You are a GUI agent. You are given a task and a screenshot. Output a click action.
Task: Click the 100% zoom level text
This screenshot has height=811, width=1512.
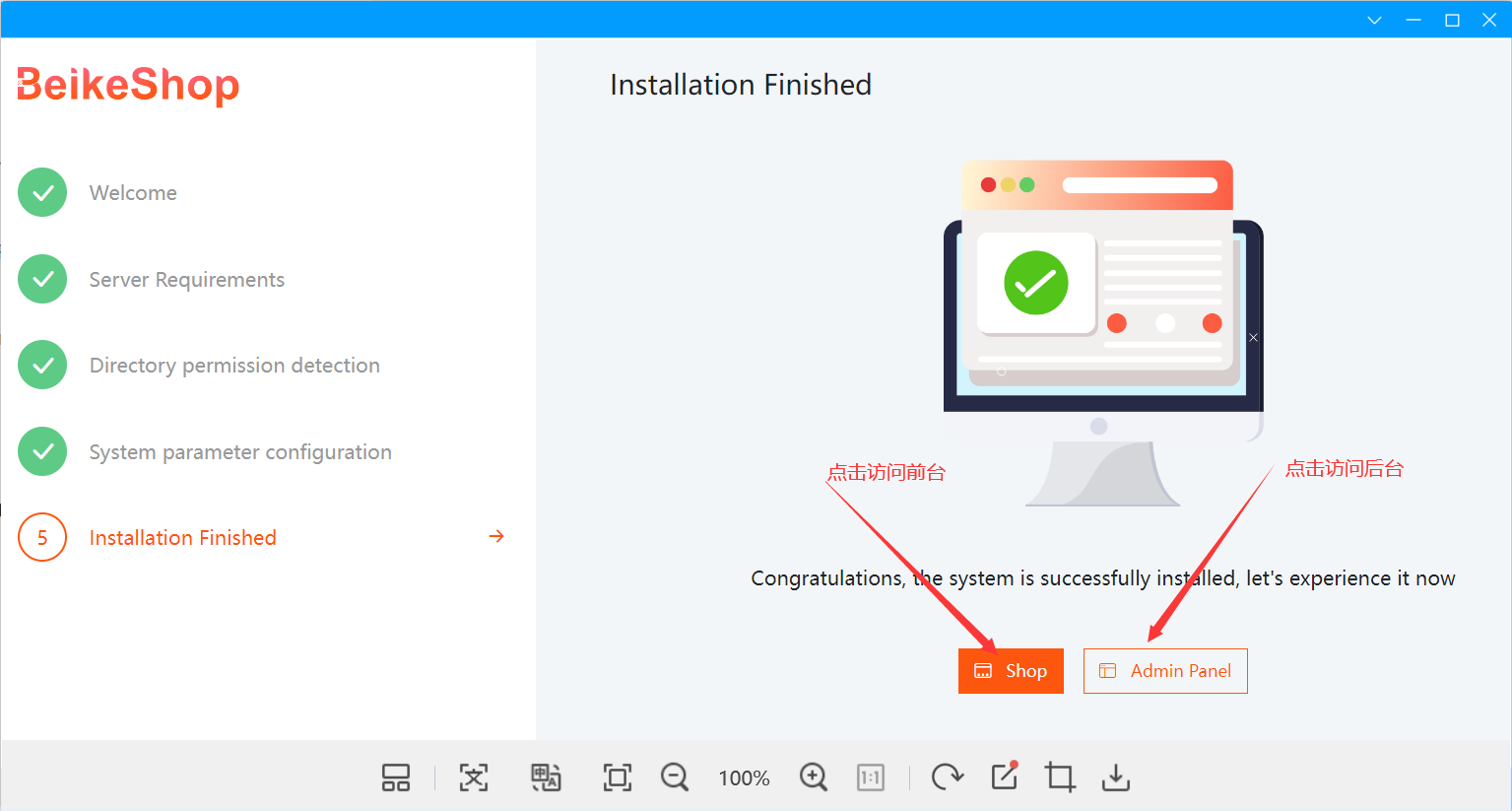[x=744, y=778]
